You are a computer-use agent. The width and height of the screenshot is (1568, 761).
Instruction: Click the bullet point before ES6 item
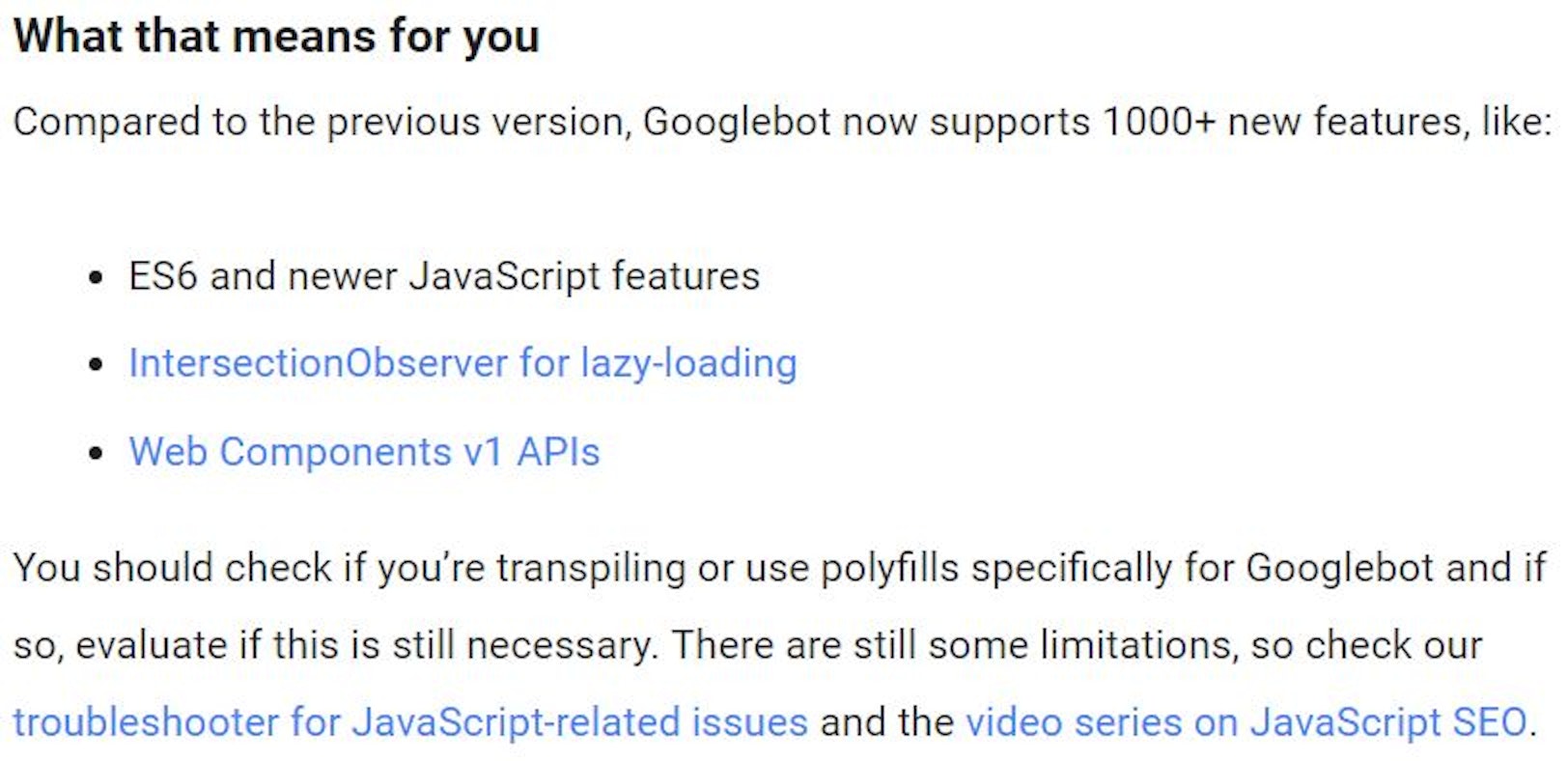[x=95, y=278]
